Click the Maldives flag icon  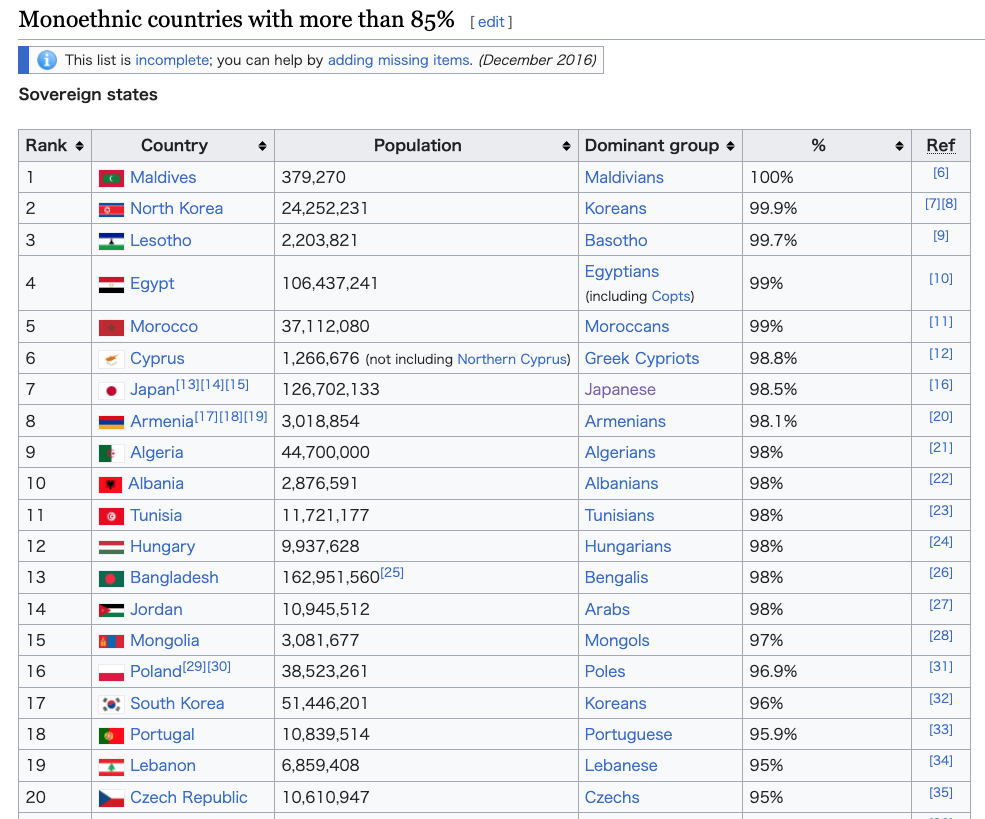111,178
